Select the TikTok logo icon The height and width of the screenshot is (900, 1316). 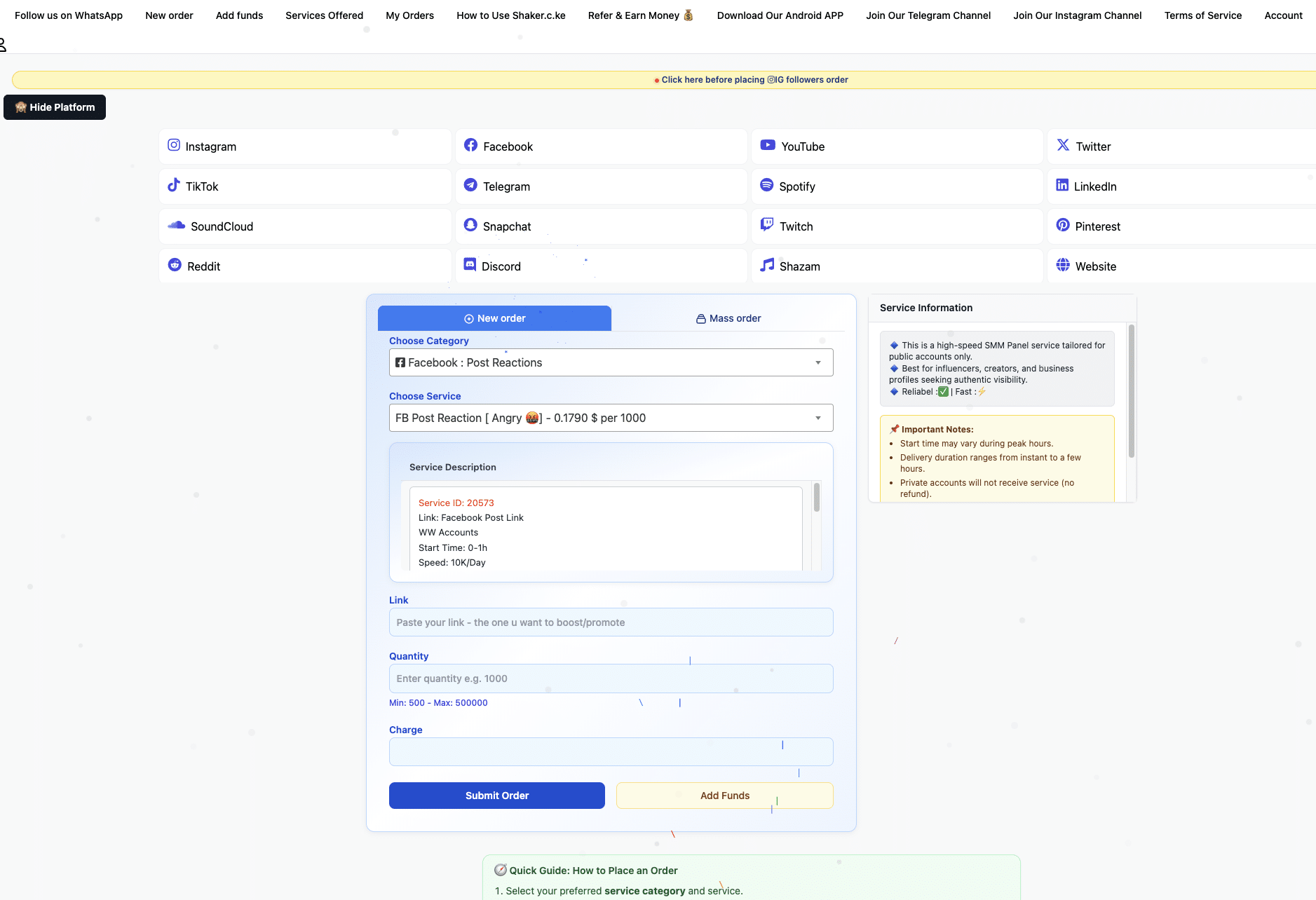tap(174, 185)
